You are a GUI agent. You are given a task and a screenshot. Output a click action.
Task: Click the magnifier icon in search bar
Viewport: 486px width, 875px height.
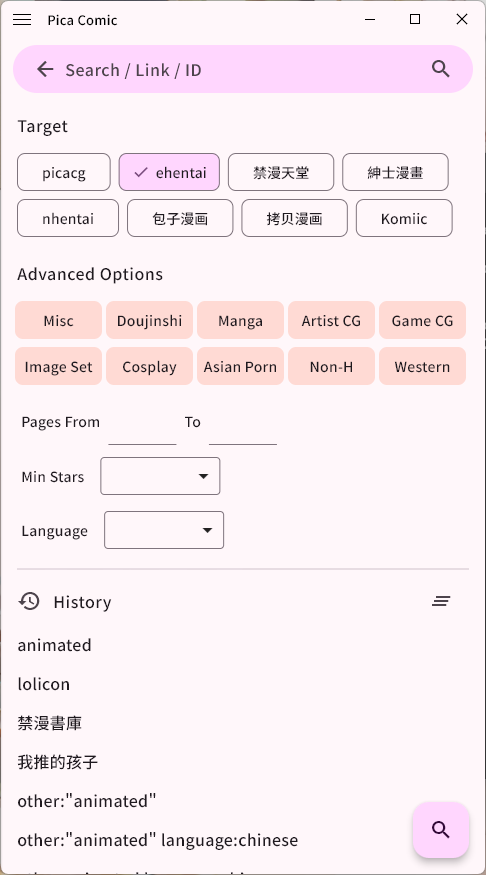(x=440, y=69)
